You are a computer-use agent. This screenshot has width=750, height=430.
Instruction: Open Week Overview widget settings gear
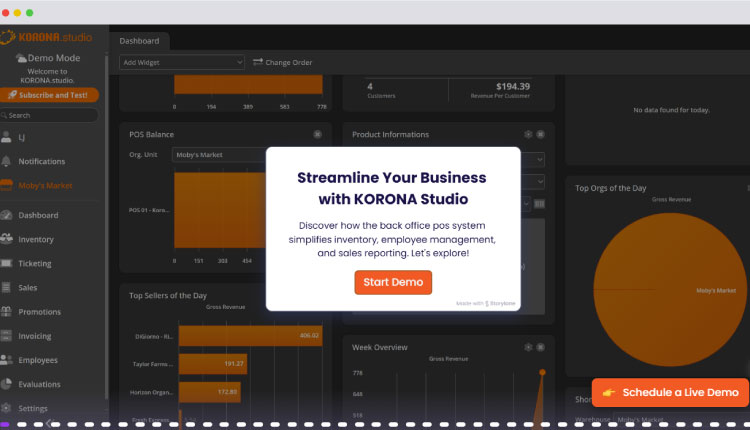click(x=528, y=347)
